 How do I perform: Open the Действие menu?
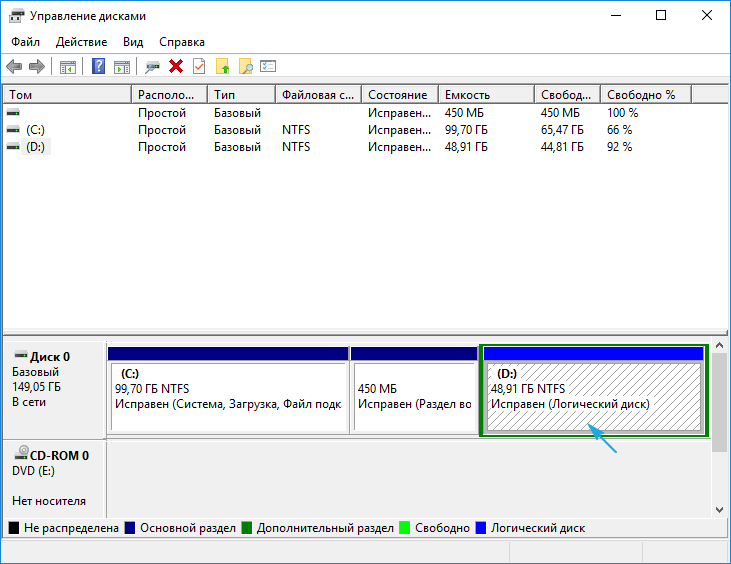(81, 42)
